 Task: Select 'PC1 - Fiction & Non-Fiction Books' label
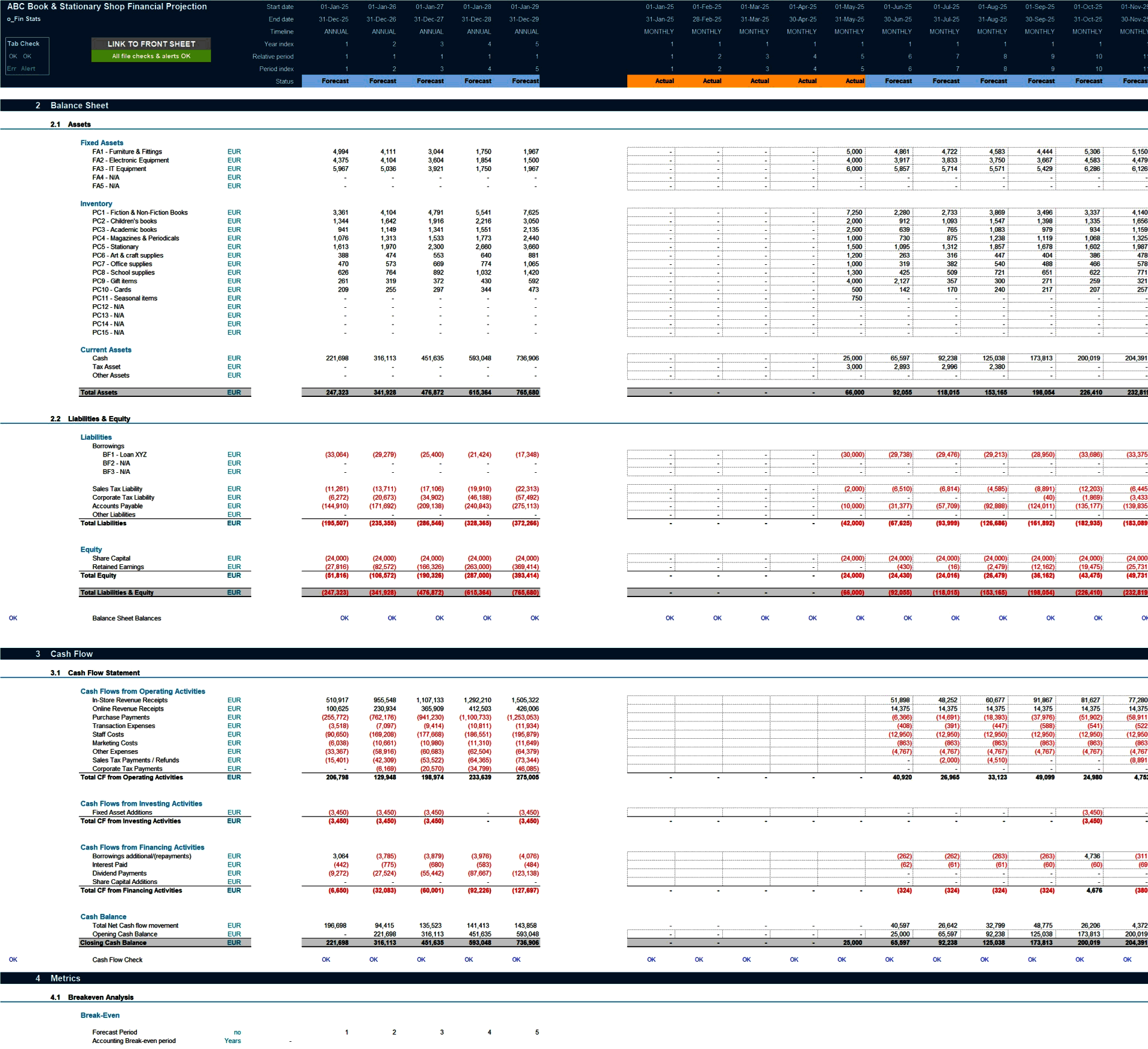point(140,212)
